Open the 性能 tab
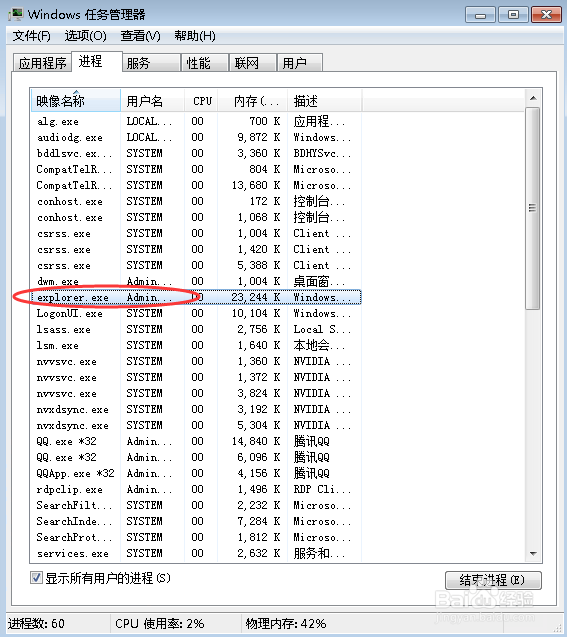This screenshot has width=567, height=637. click(x=205, y=63)
